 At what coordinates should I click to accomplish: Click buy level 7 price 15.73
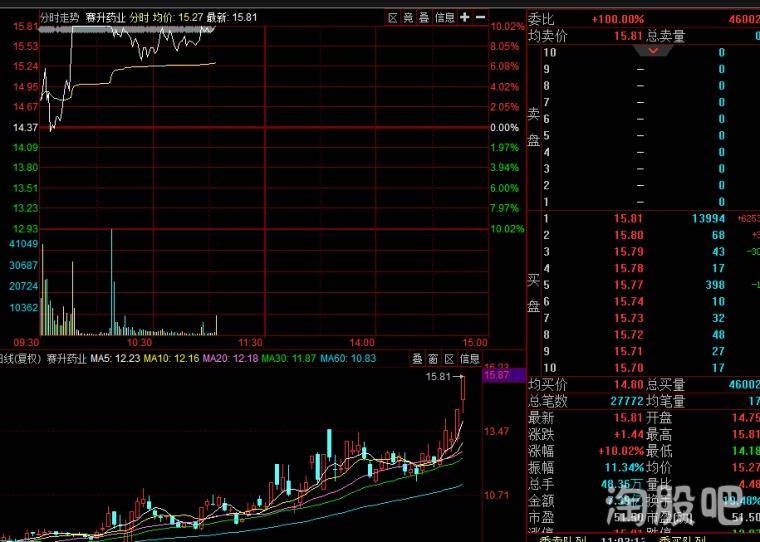[x=628, y=318]
